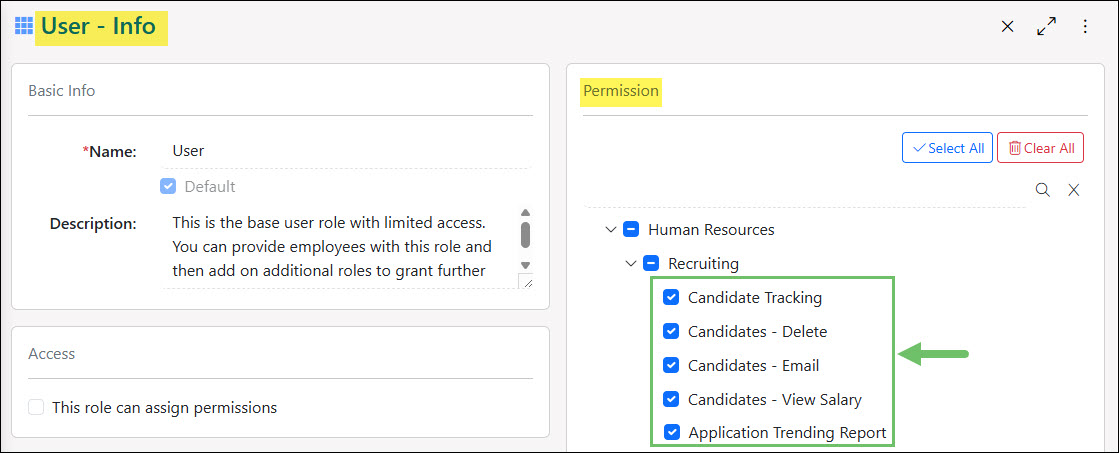Image resolution: width=1119 pixels, height=453 pixels.
Task: Click the Candidates - Delete label
Action: point(757,331)
